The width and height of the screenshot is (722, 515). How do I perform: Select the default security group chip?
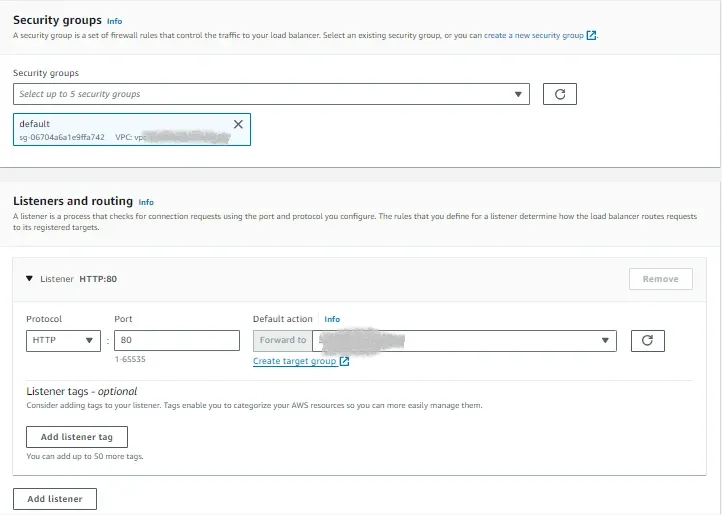tap(132, 129)
